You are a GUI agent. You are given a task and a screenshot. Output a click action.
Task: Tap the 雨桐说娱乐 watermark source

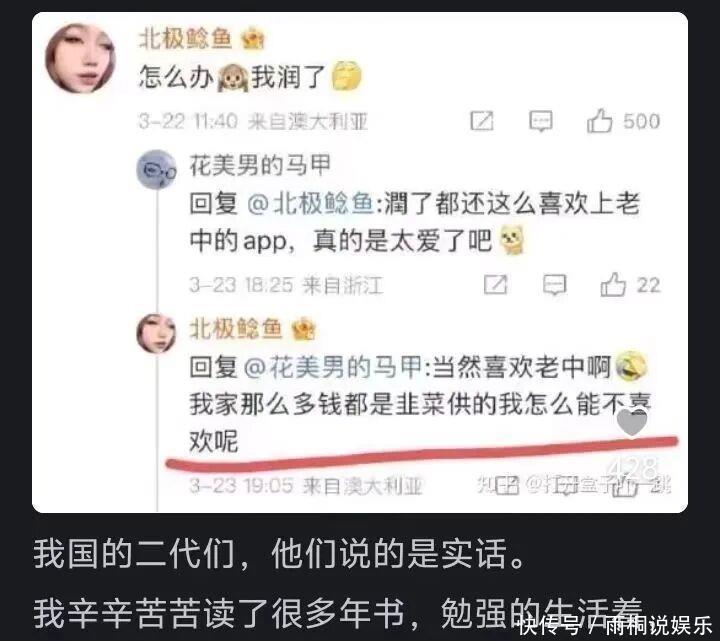(658, 626)
